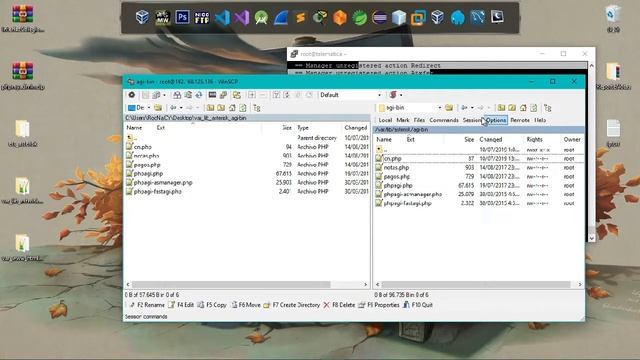Expand the local back history arrow
This screenshot has width=640, height=360.
click(x=181, y=108)
